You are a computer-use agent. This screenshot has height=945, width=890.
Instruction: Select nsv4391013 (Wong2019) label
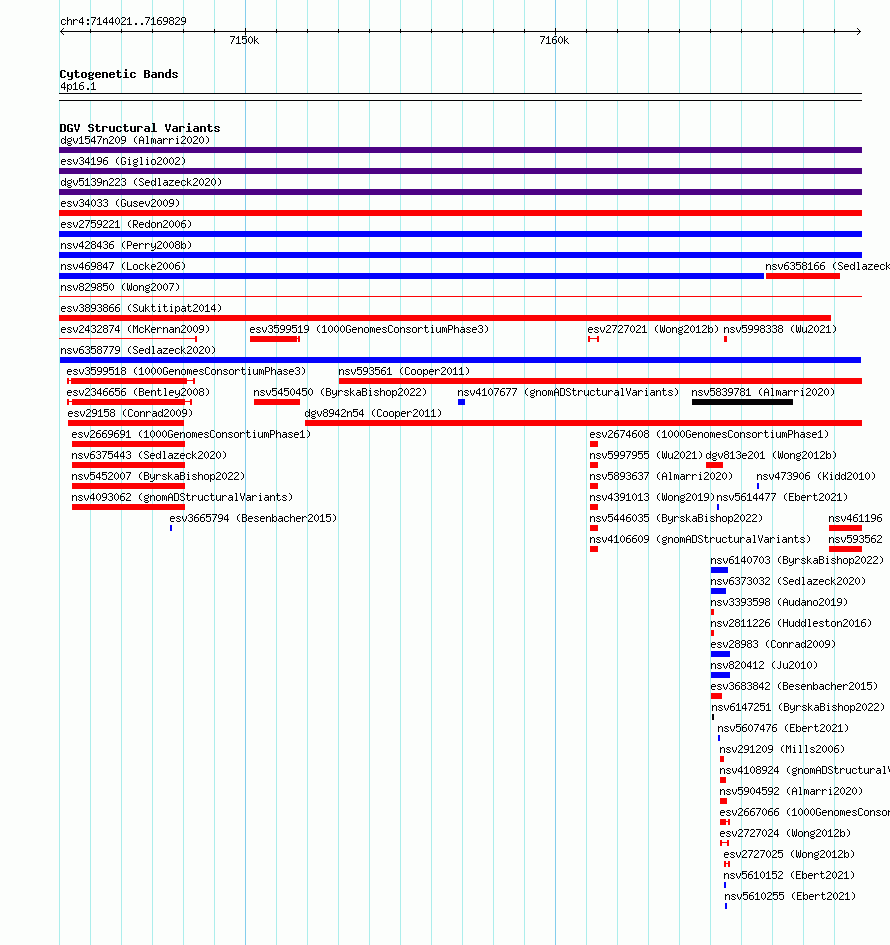coord(652,498)
